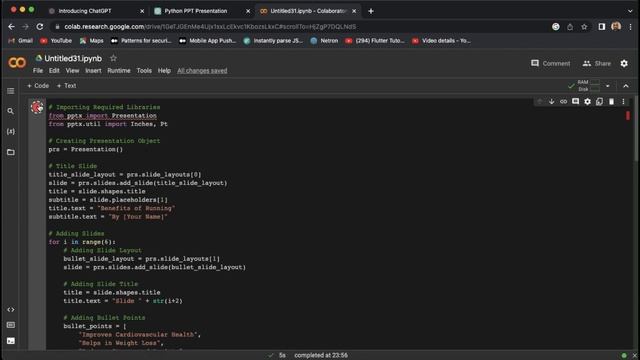
Task: Open the Runtime menu
Action: (119, 71)
